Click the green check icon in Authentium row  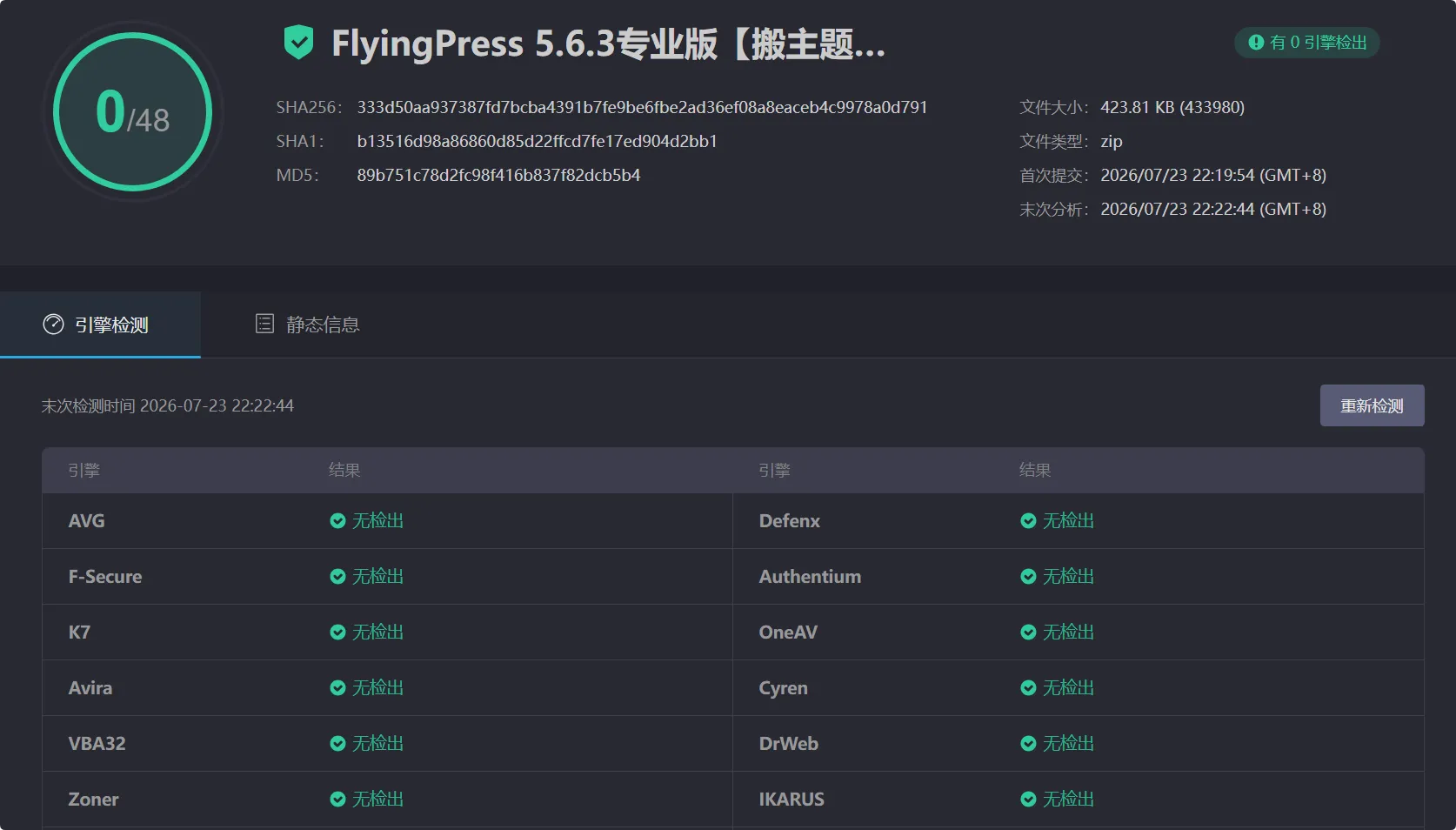[x=1028, y=577]
